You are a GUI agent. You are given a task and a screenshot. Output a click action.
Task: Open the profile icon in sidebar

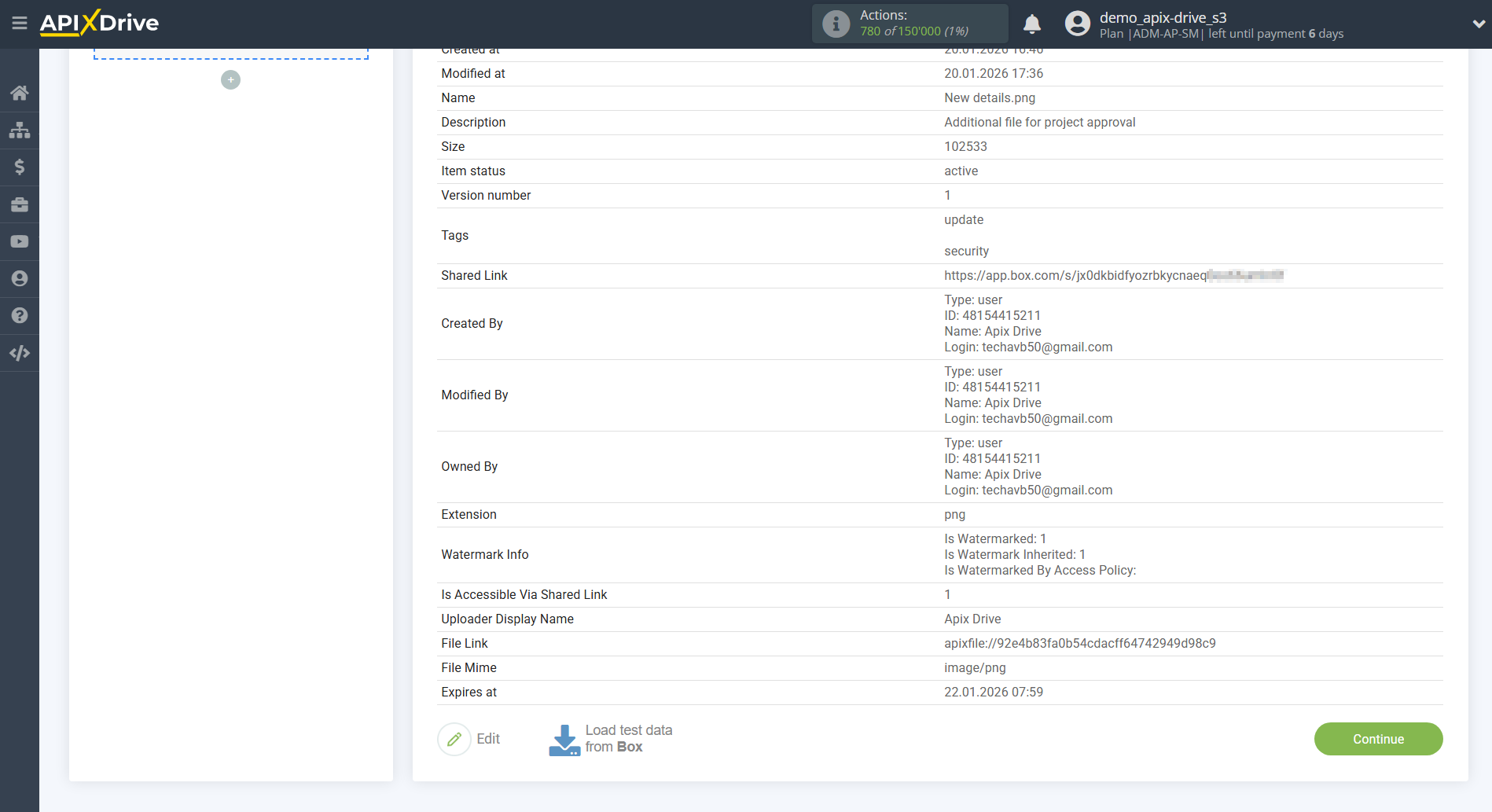(x=20, y=278)
